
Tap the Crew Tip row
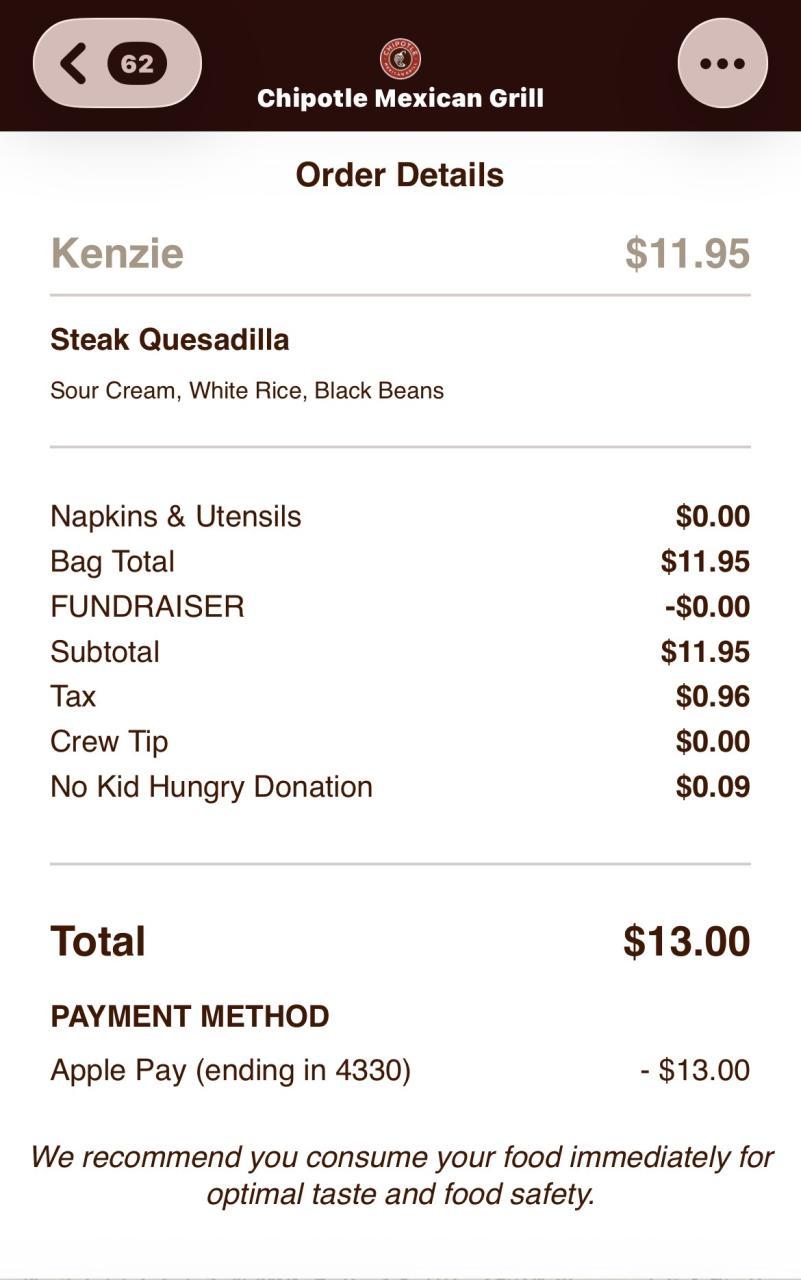point(109,742)
